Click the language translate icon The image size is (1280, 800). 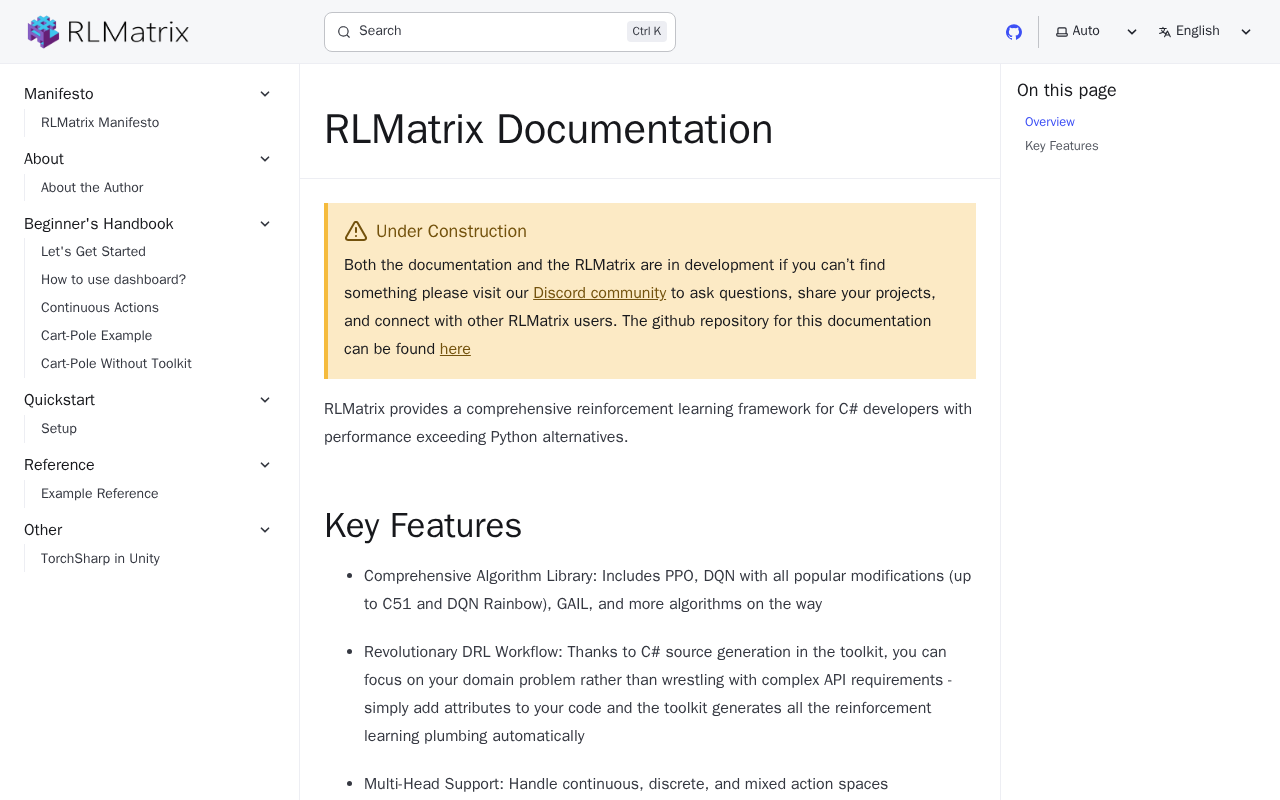click(x=1165, y=32)
